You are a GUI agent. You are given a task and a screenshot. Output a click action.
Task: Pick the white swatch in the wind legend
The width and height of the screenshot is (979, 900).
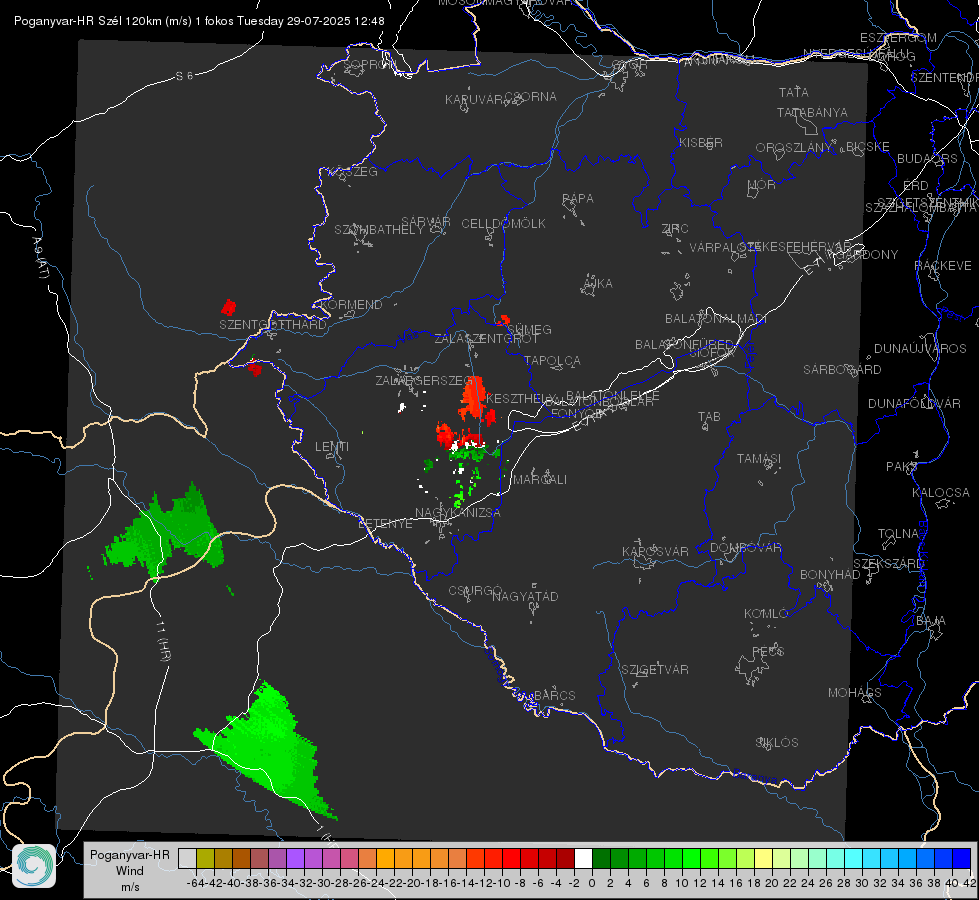click(x=583, y=859)
